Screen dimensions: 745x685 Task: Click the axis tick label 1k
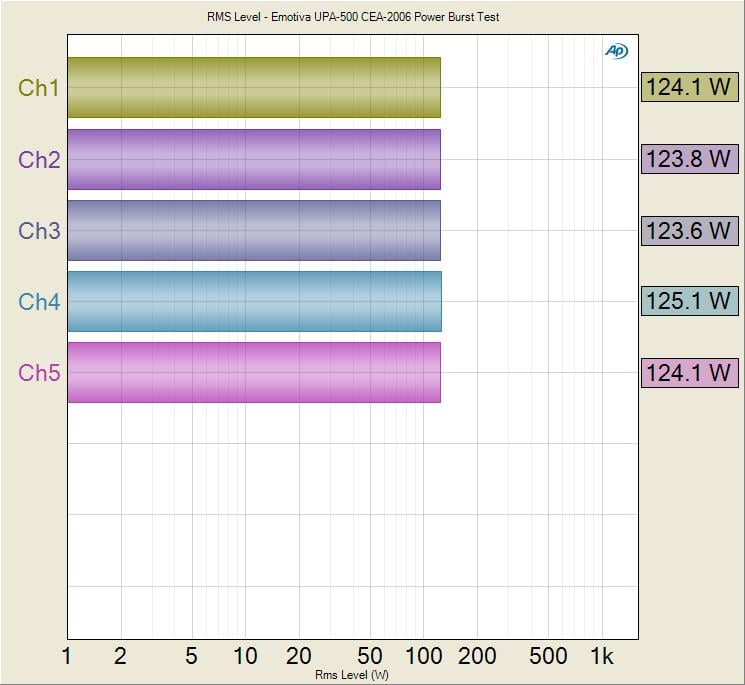tap(602, 656)
